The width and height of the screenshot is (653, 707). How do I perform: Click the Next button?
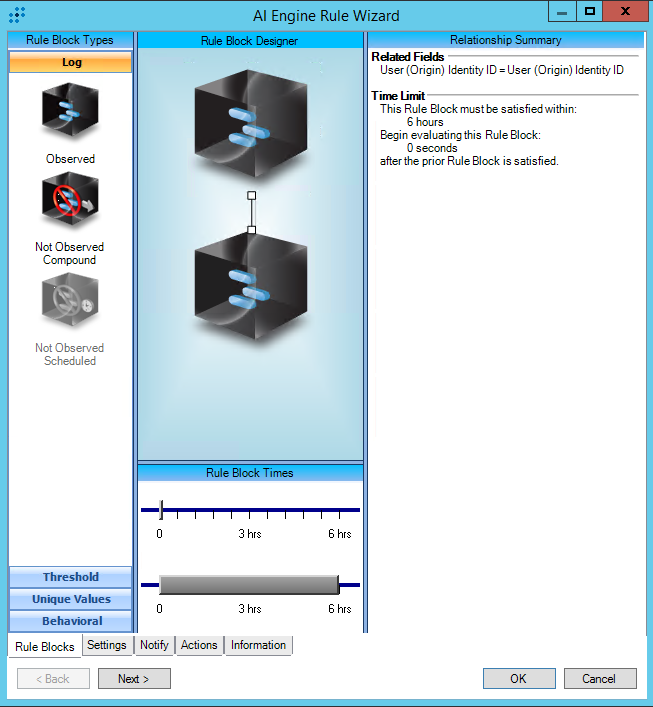tap(134, 679)
